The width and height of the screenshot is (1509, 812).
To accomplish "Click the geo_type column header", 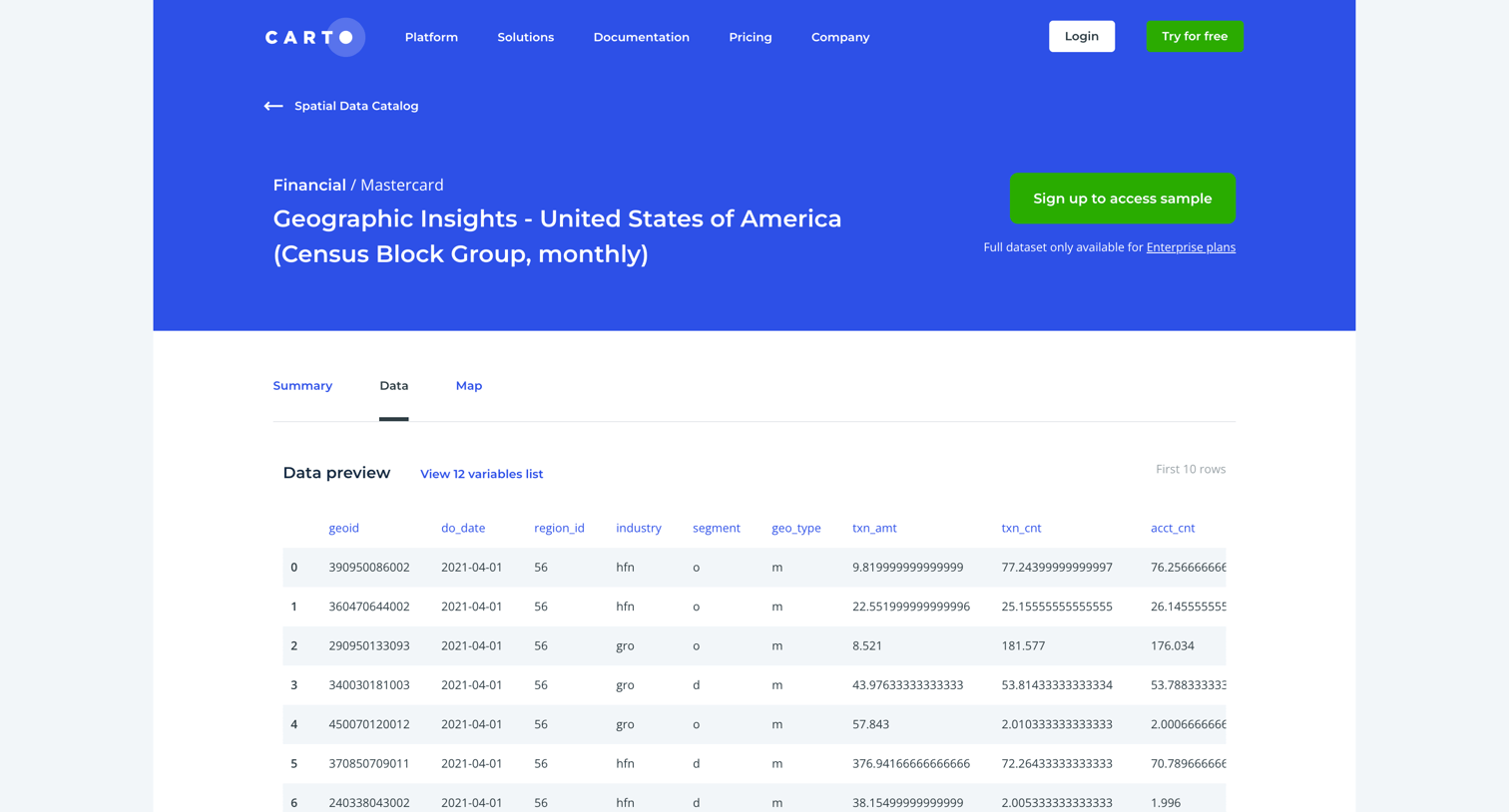I will coord(796,528).
